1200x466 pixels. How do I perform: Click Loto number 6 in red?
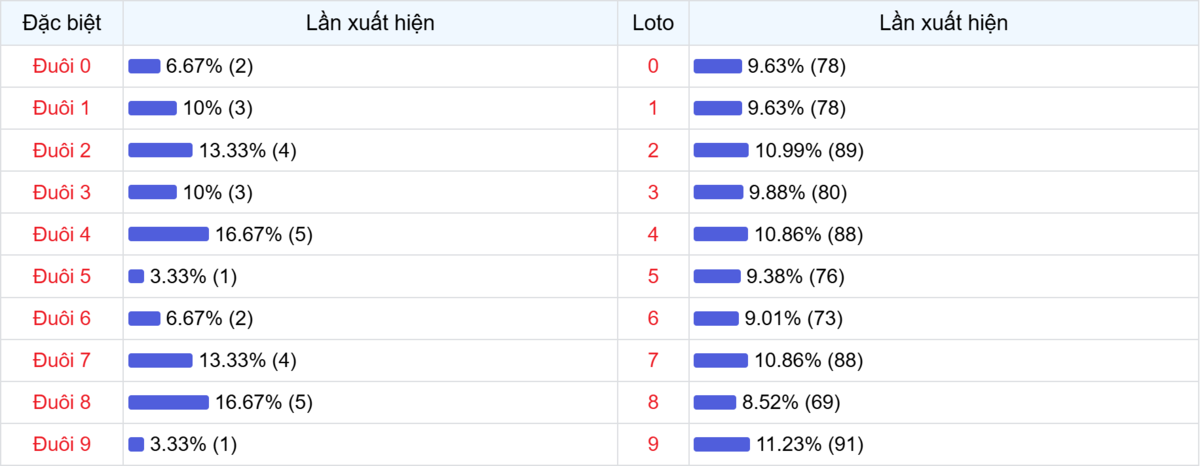(653, 318)
